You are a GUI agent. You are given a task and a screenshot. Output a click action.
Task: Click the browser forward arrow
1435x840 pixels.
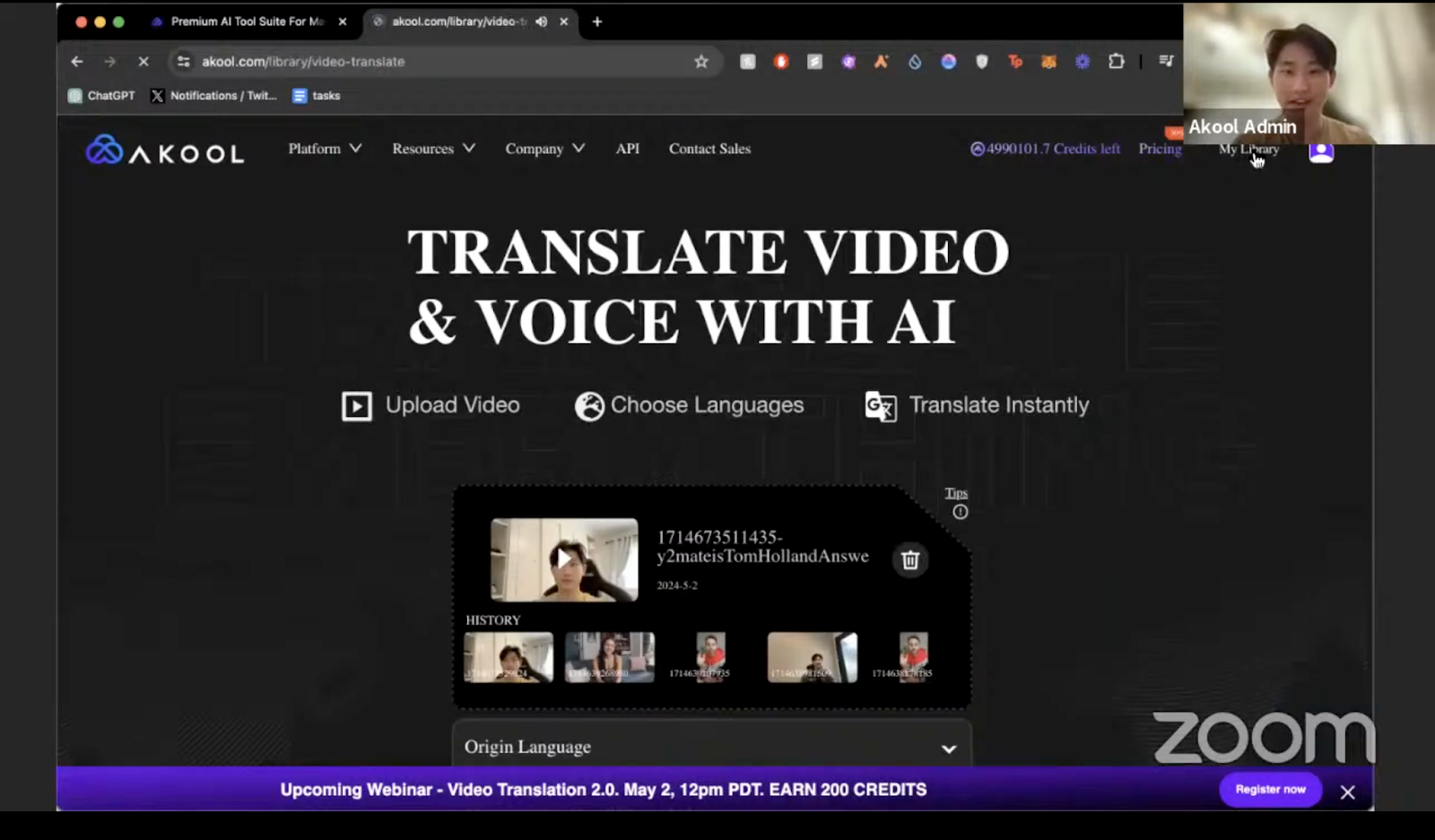pos(109,62)
